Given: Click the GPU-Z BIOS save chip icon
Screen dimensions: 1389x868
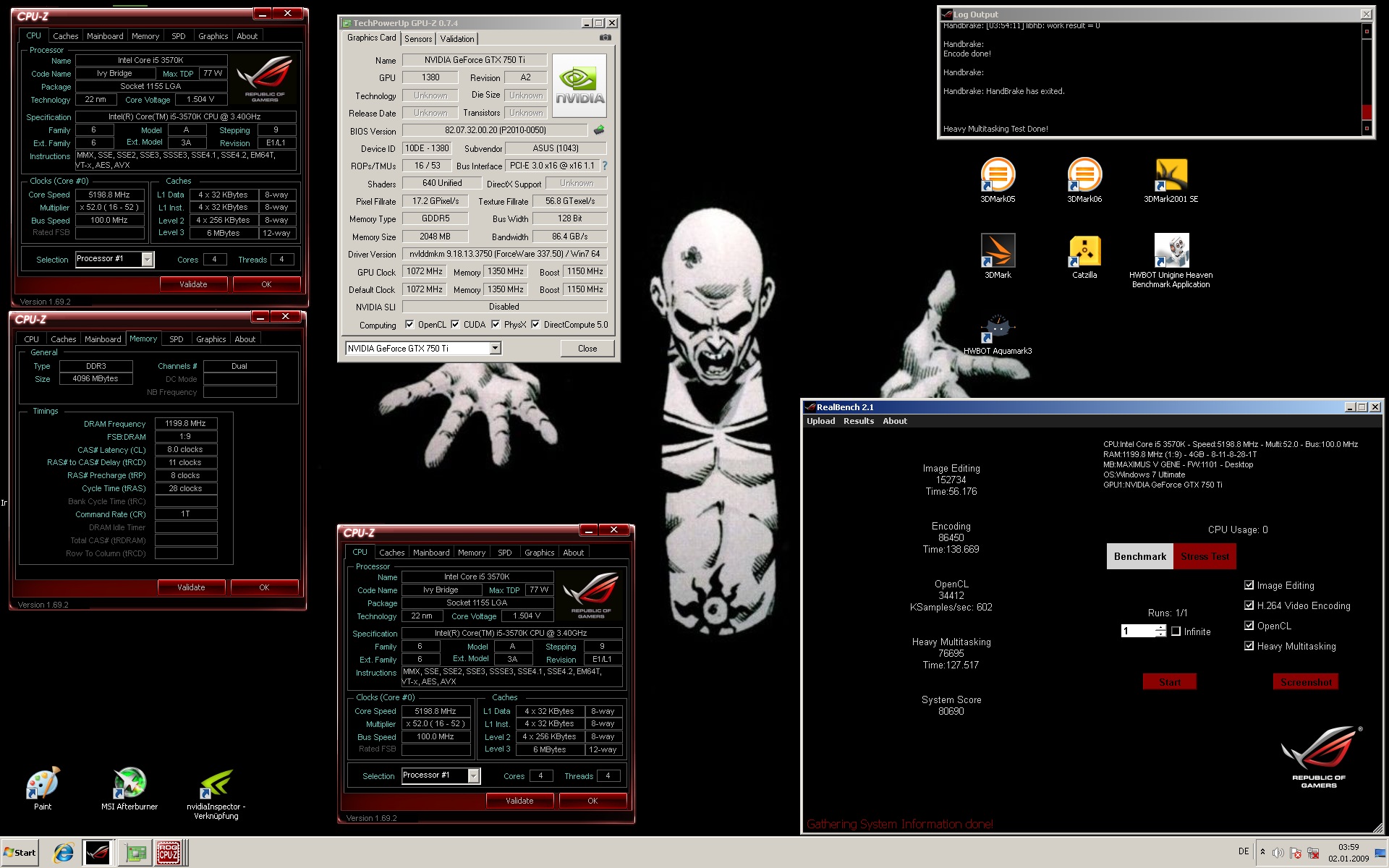Looking at the screenshot, I should [x=599, y=130].
